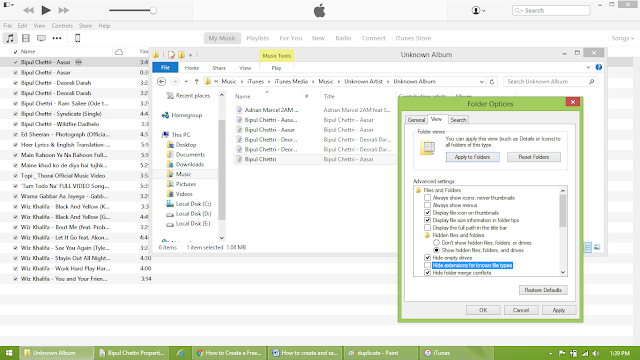
Task: Switch to the My Music tab
Action: pos(222,38)
